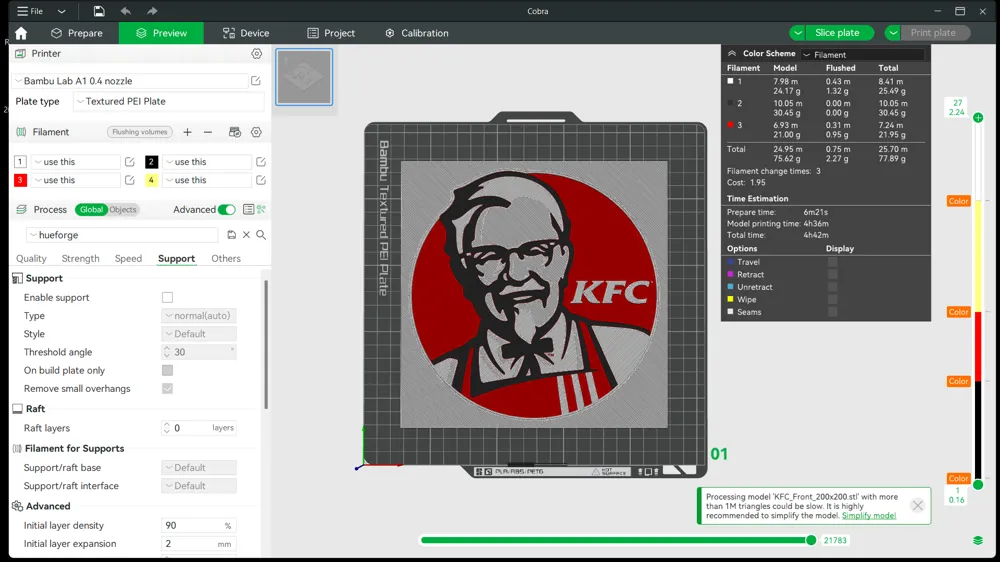
Task: Open the hueforge process preset dropdown
Action: pyautogui.click(x=121, y=235)
